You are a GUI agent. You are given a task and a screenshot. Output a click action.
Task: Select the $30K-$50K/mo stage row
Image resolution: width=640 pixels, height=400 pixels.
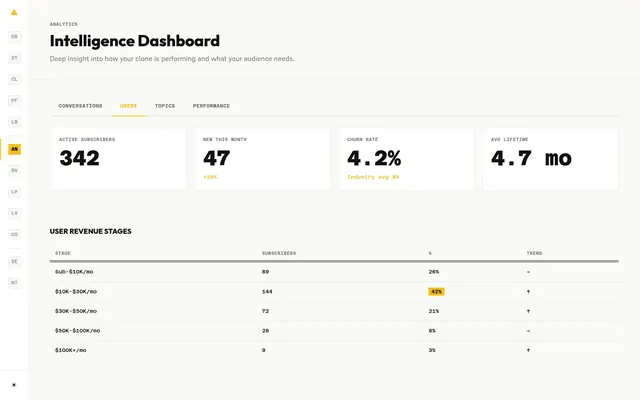(x=334, y=311)
